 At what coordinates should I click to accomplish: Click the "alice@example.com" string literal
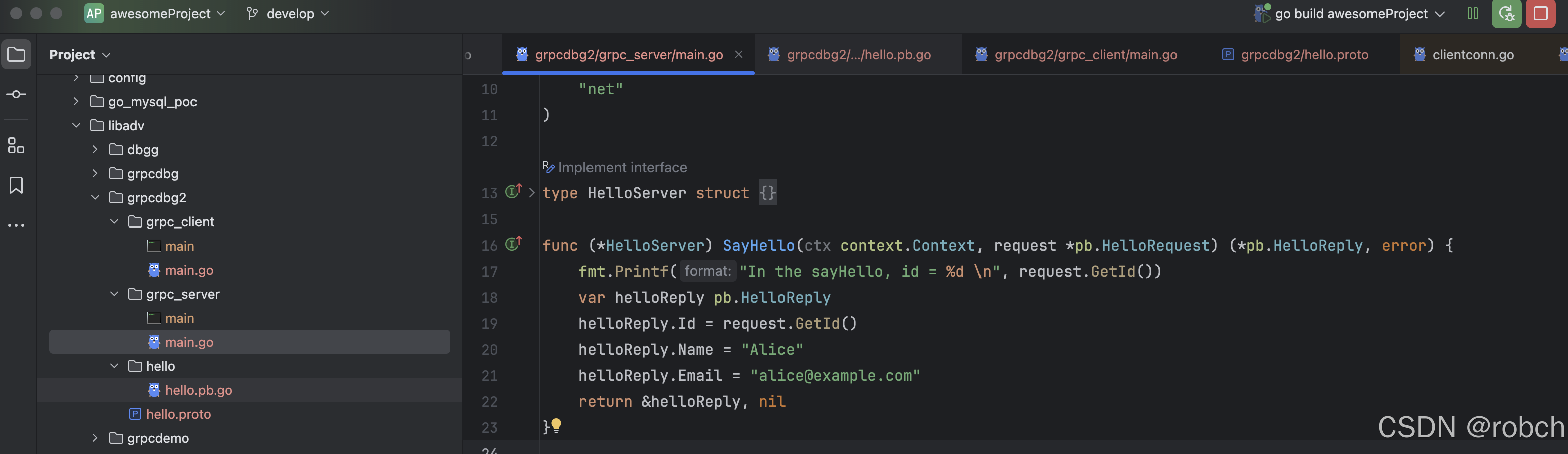pyautogui.click(x=835, y=375)
